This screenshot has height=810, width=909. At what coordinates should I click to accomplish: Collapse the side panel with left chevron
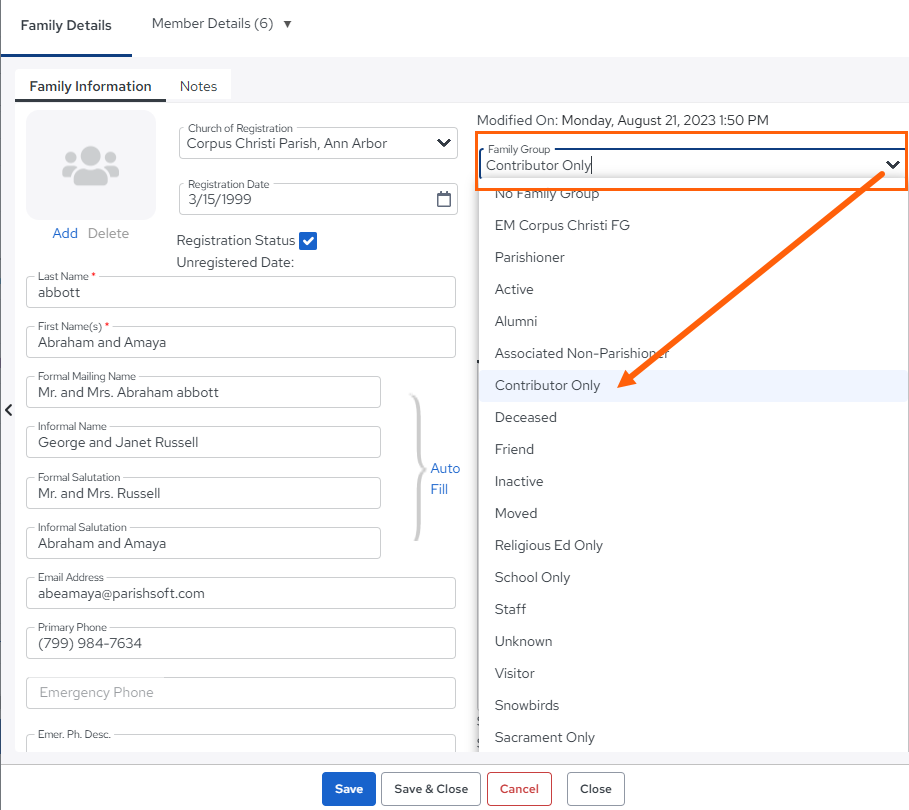coord(9,411)
